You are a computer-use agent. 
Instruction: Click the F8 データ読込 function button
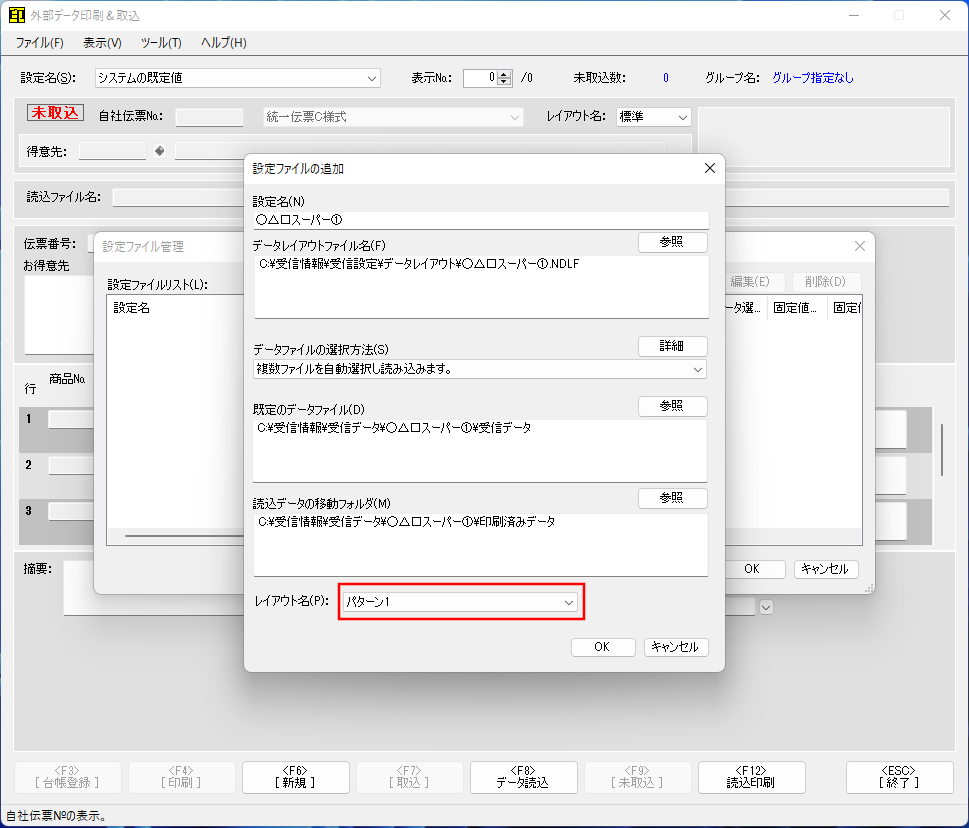point(523,777)
